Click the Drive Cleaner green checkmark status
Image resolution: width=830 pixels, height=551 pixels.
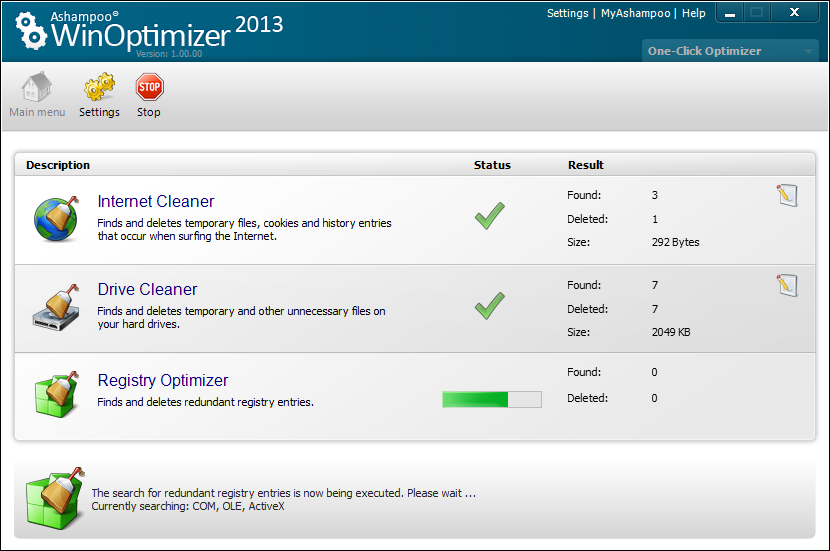point(490,305)
